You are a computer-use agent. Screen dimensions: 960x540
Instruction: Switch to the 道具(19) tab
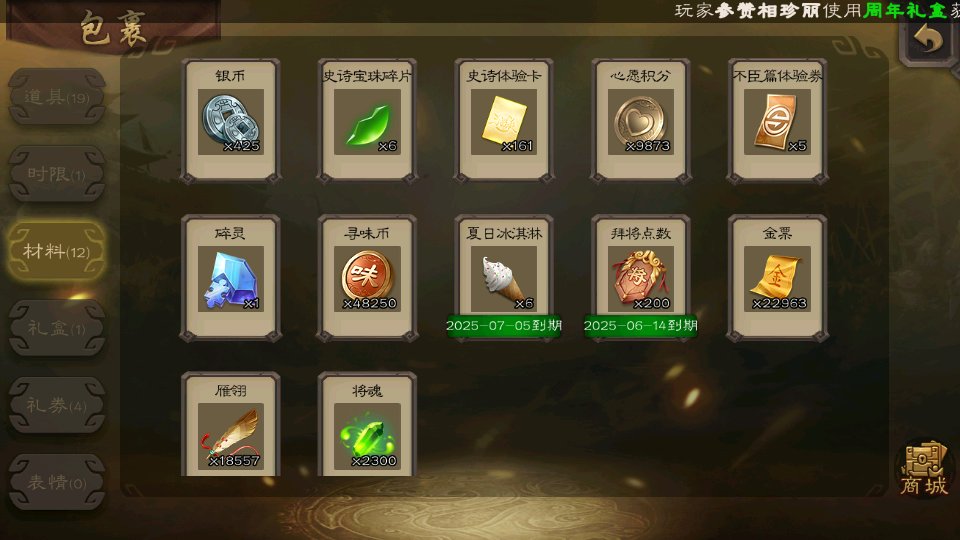pos(57,97)
